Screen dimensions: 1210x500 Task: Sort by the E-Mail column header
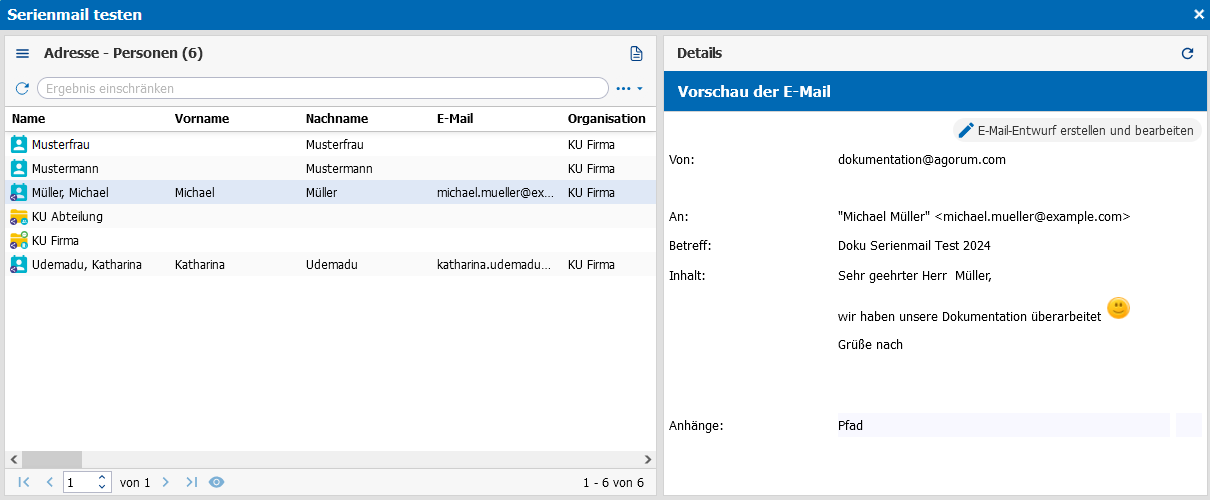point(455,118)
